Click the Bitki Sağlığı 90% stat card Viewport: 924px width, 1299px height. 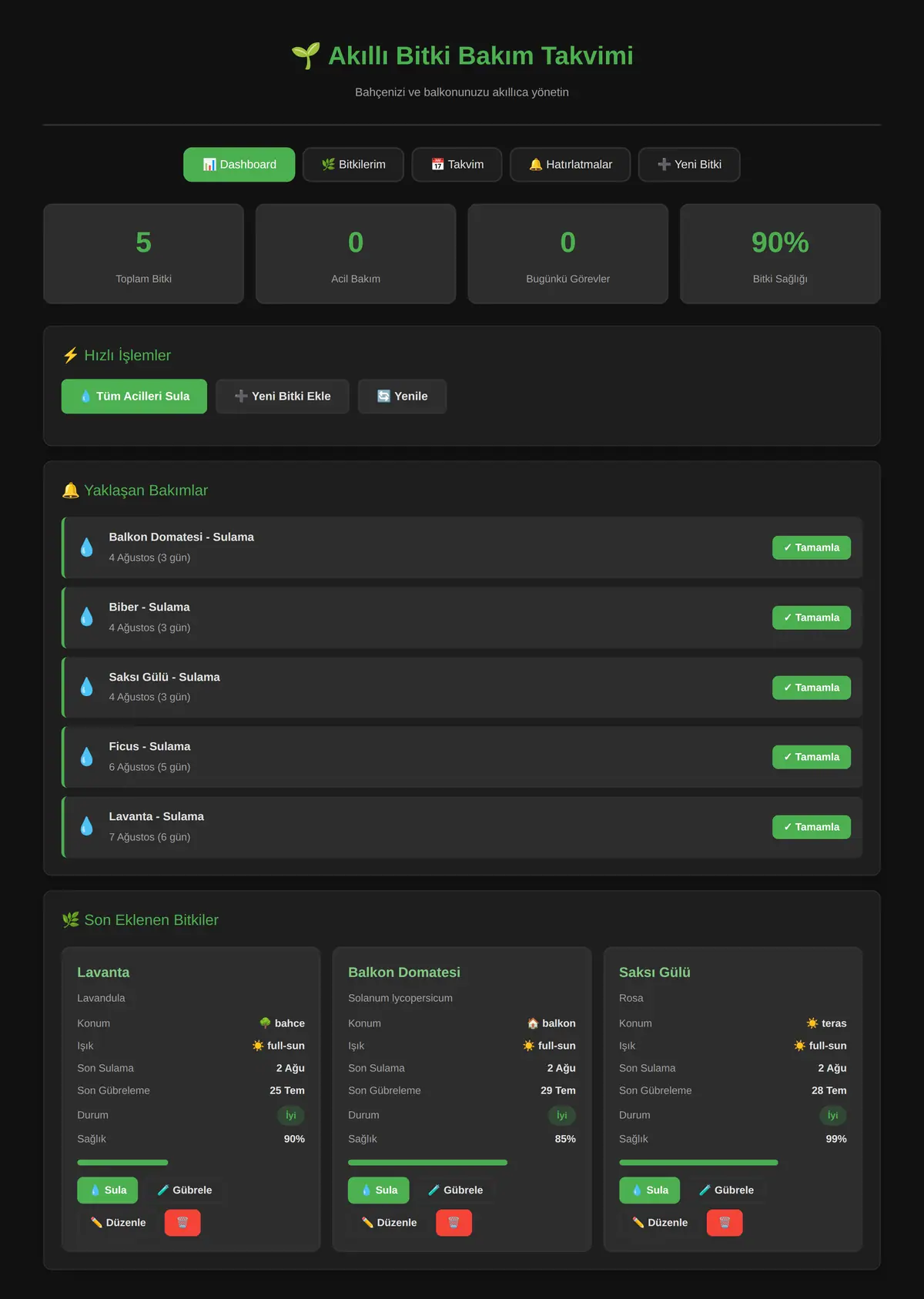click(x=780, y=254)
